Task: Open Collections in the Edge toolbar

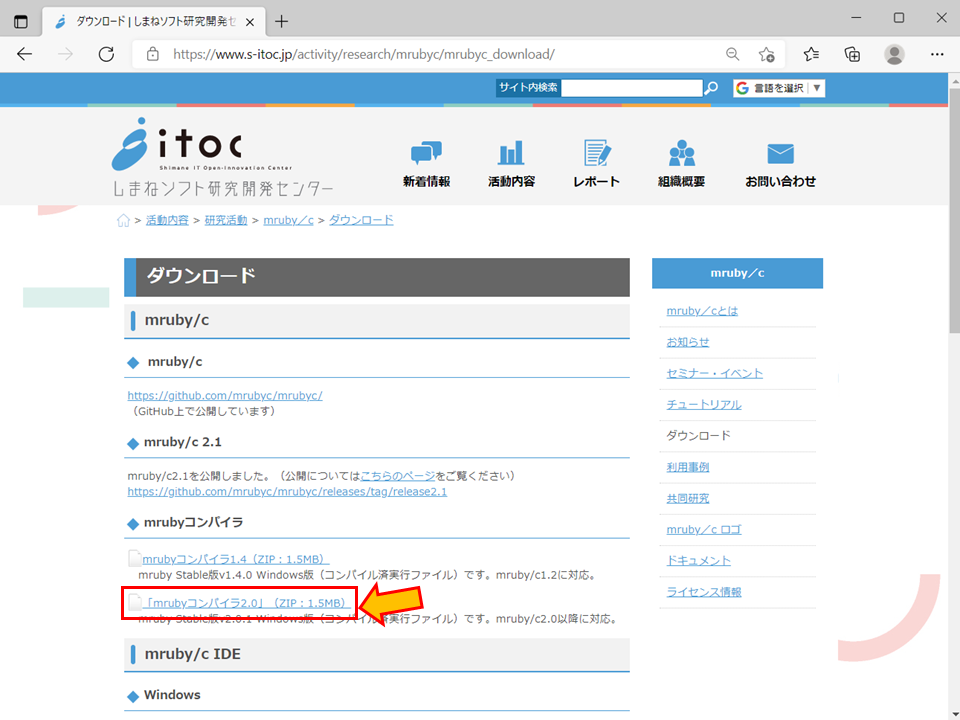Action: tap(851, 54)
